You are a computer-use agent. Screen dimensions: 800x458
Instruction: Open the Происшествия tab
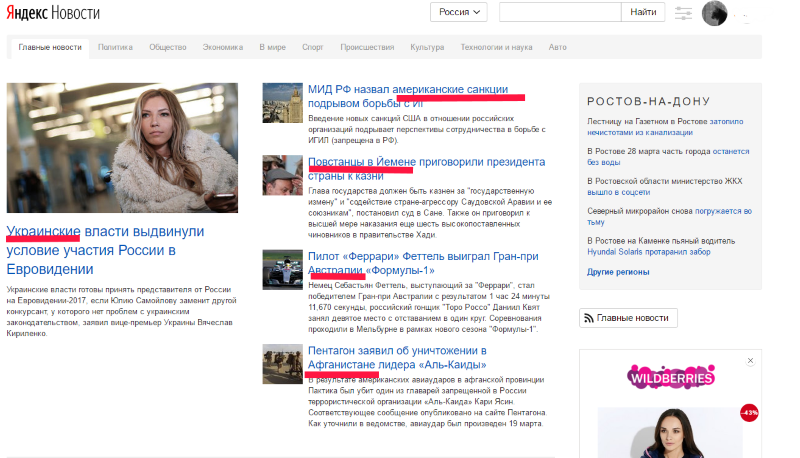(367, 47)
